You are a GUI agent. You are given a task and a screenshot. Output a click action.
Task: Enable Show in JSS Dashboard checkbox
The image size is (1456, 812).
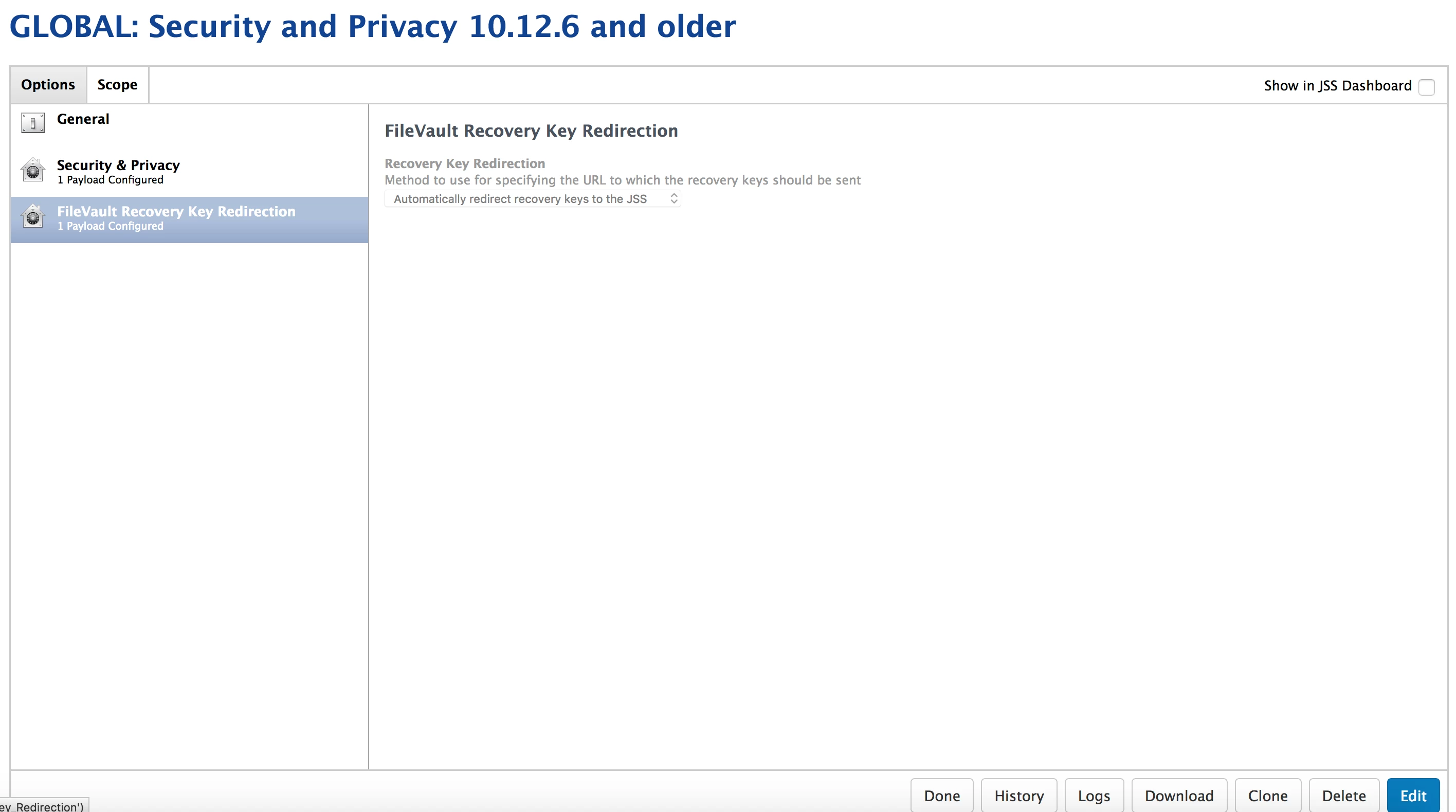[1426, 87]
